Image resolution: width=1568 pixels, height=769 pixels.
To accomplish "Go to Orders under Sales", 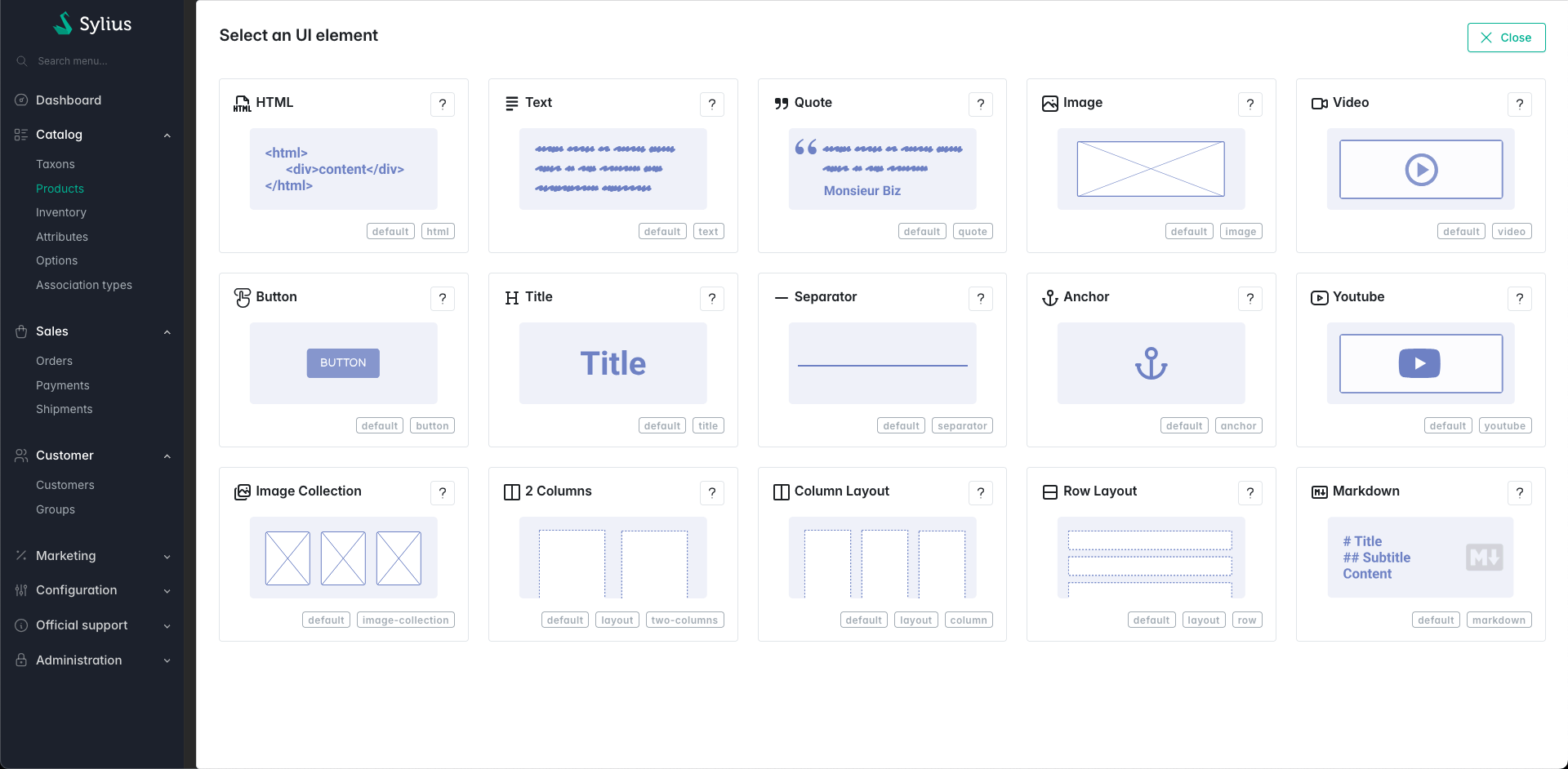I will coord(54,361).
